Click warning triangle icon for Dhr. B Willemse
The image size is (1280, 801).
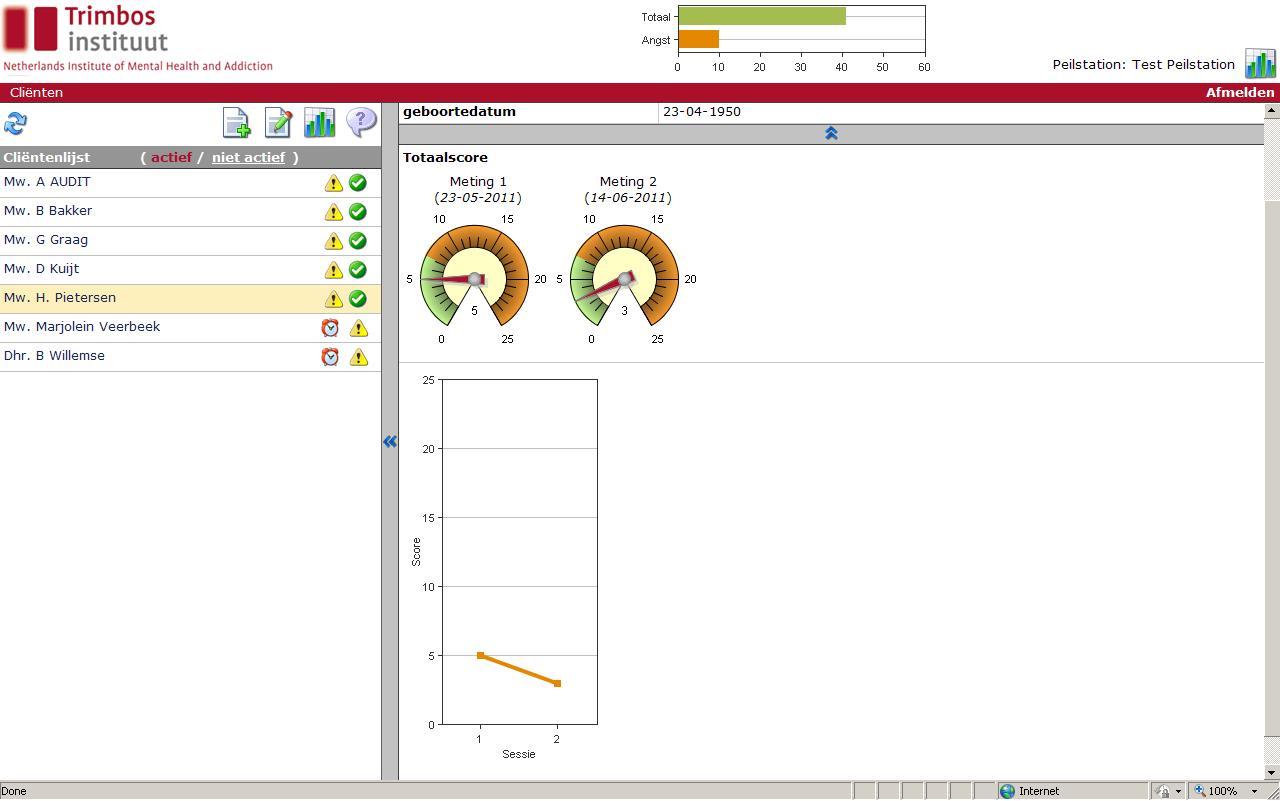coord(358,357)
